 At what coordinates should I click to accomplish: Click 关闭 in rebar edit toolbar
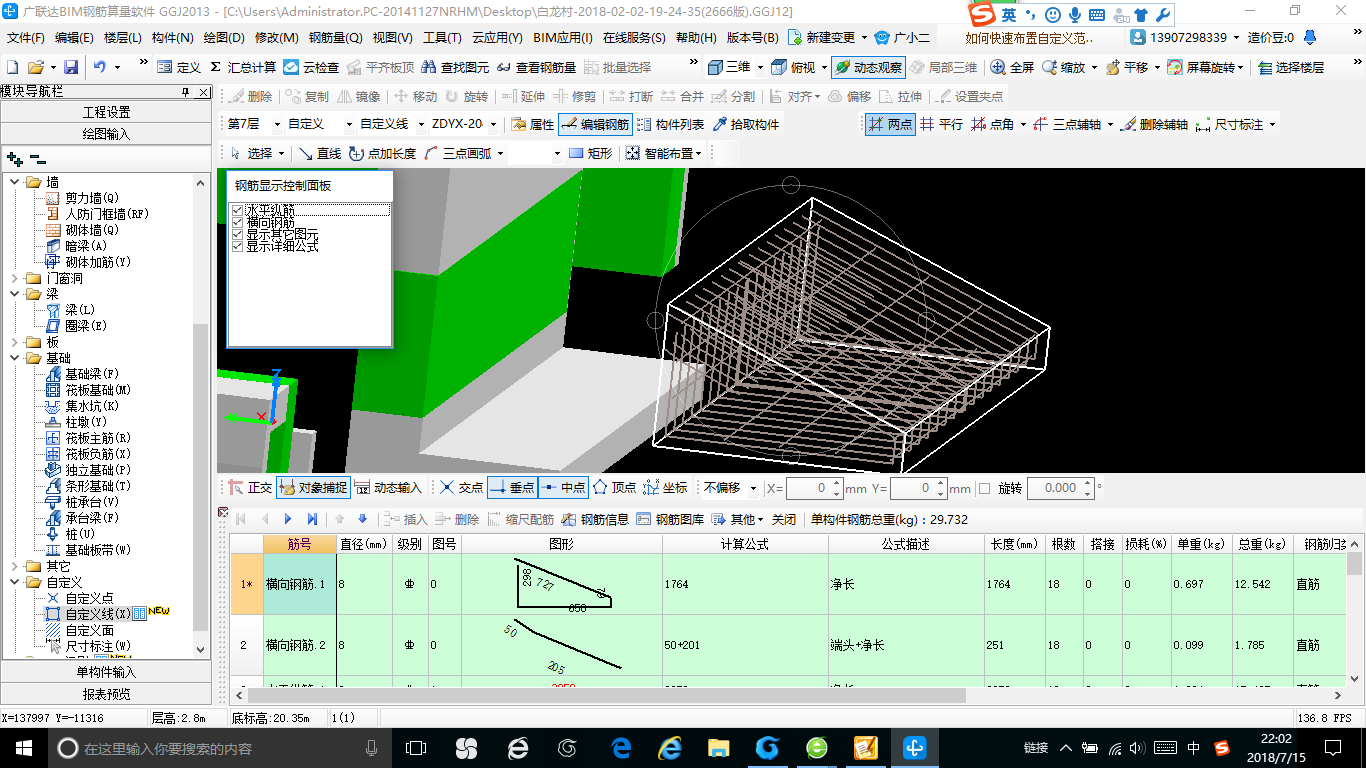784,519
